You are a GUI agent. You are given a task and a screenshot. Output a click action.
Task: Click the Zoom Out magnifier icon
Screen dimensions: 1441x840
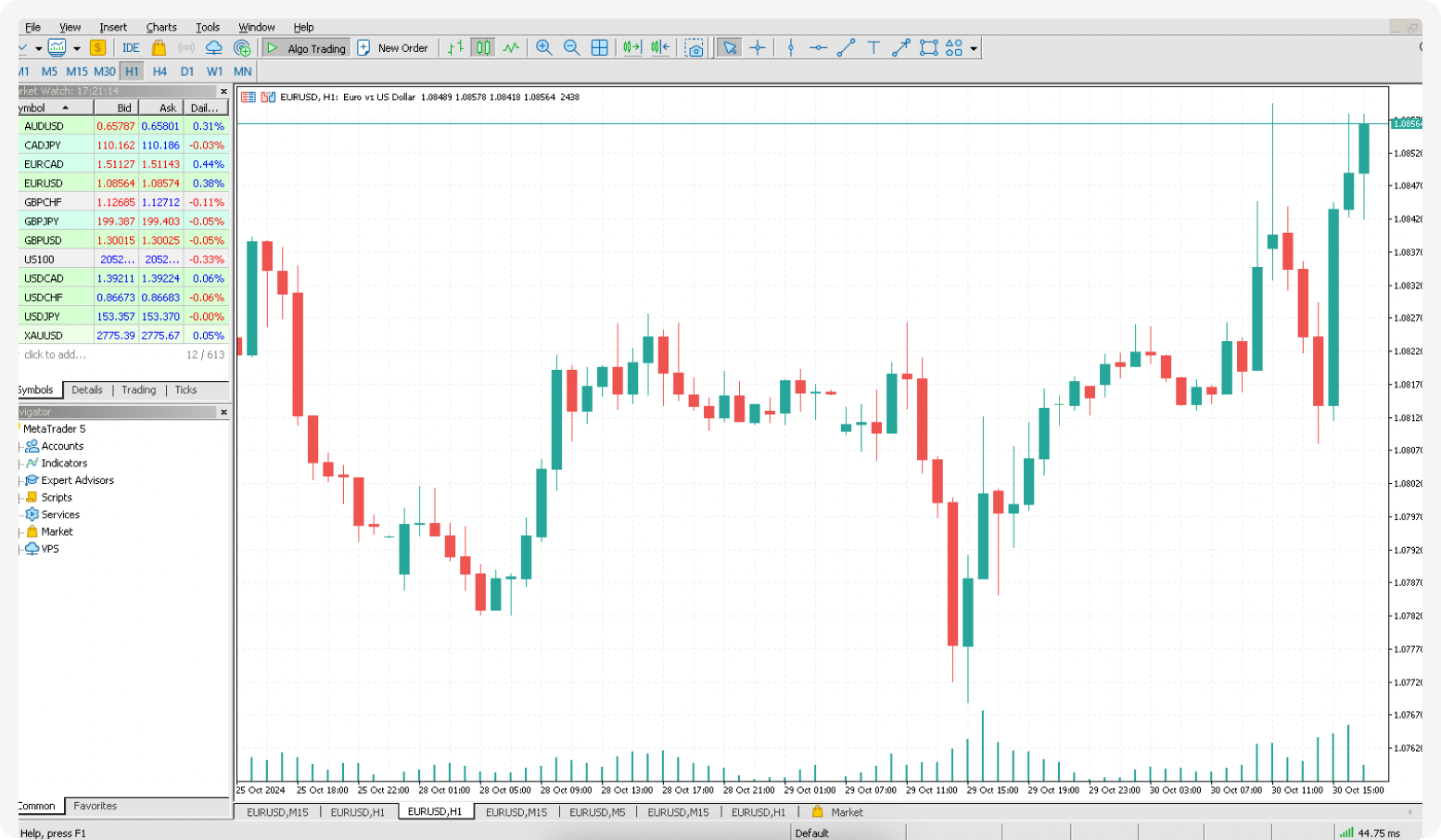pos(572,48)
